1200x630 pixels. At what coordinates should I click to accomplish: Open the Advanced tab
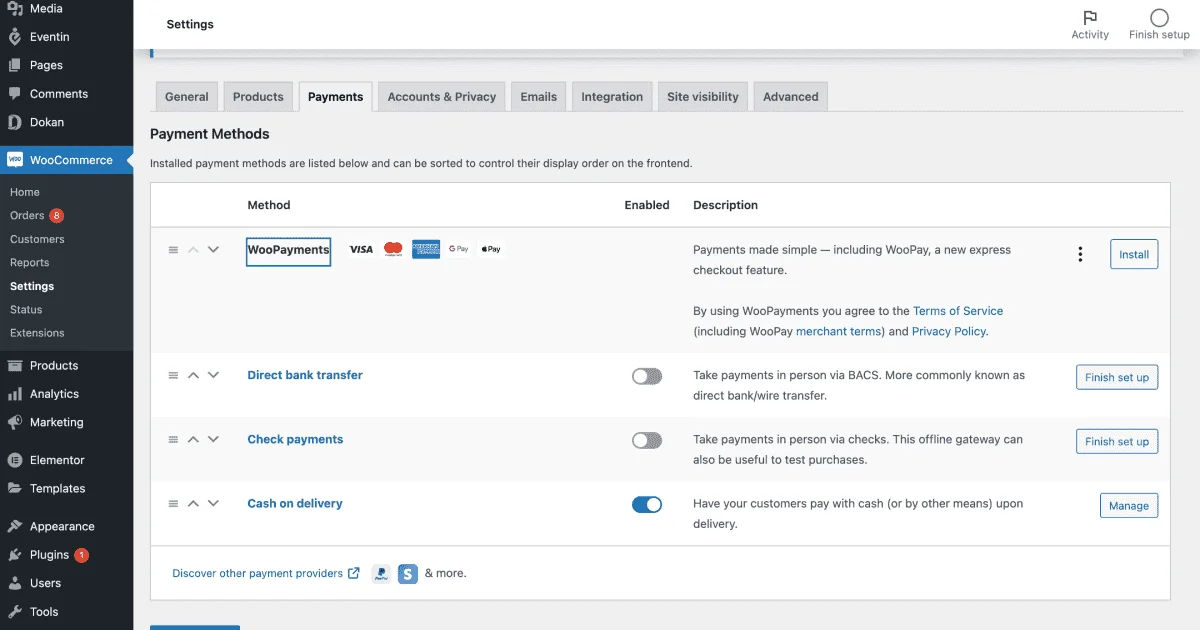[x=791, y=97]
